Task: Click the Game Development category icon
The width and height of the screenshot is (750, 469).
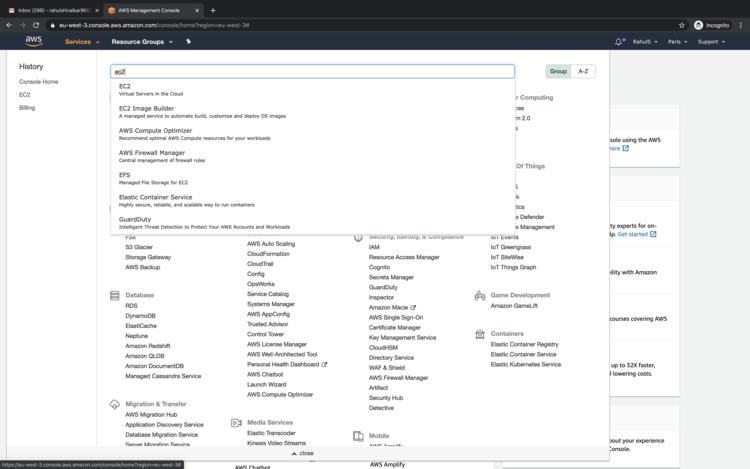Action: pos(480,296)
